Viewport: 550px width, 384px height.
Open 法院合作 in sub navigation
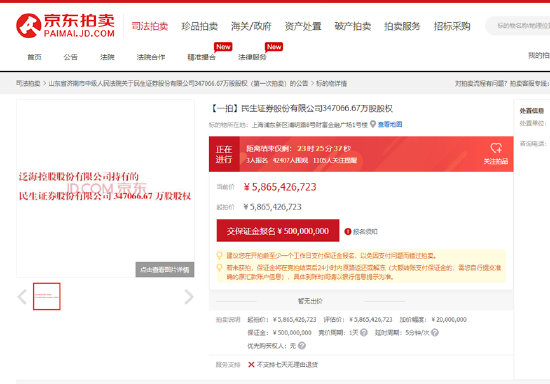tap(151, 57)
